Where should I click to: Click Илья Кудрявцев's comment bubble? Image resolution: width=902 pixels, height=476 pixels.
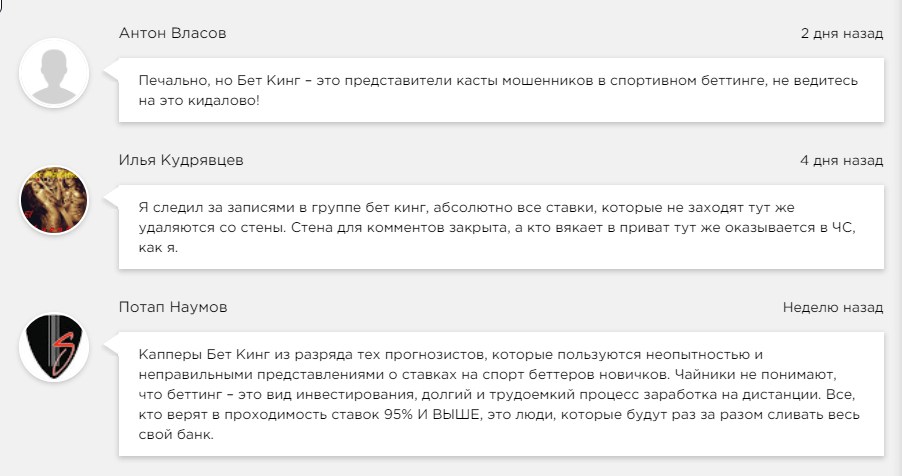pos(500,226)
